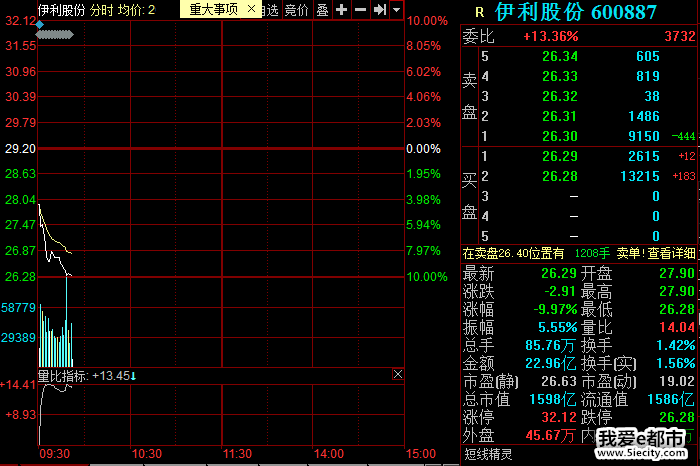Select buy level 1 price 26.29
The width and height of the screenshot is (700, 466).
tap(560, 156)
